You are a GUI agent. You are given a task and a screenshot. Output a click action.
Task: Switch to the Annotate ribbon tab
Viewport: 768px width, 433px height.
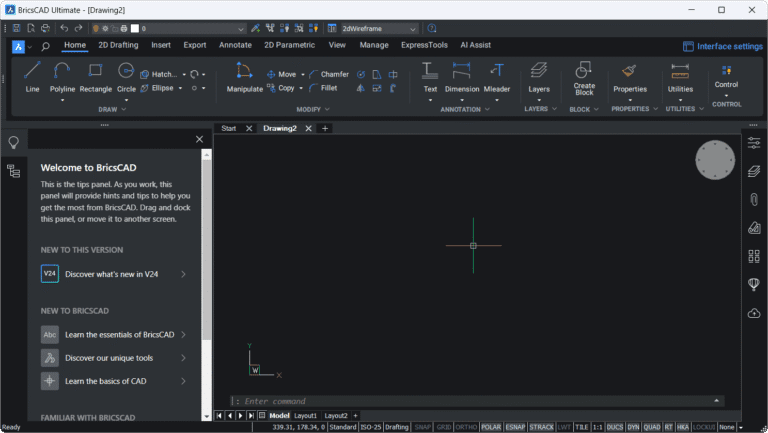[235, 45]
